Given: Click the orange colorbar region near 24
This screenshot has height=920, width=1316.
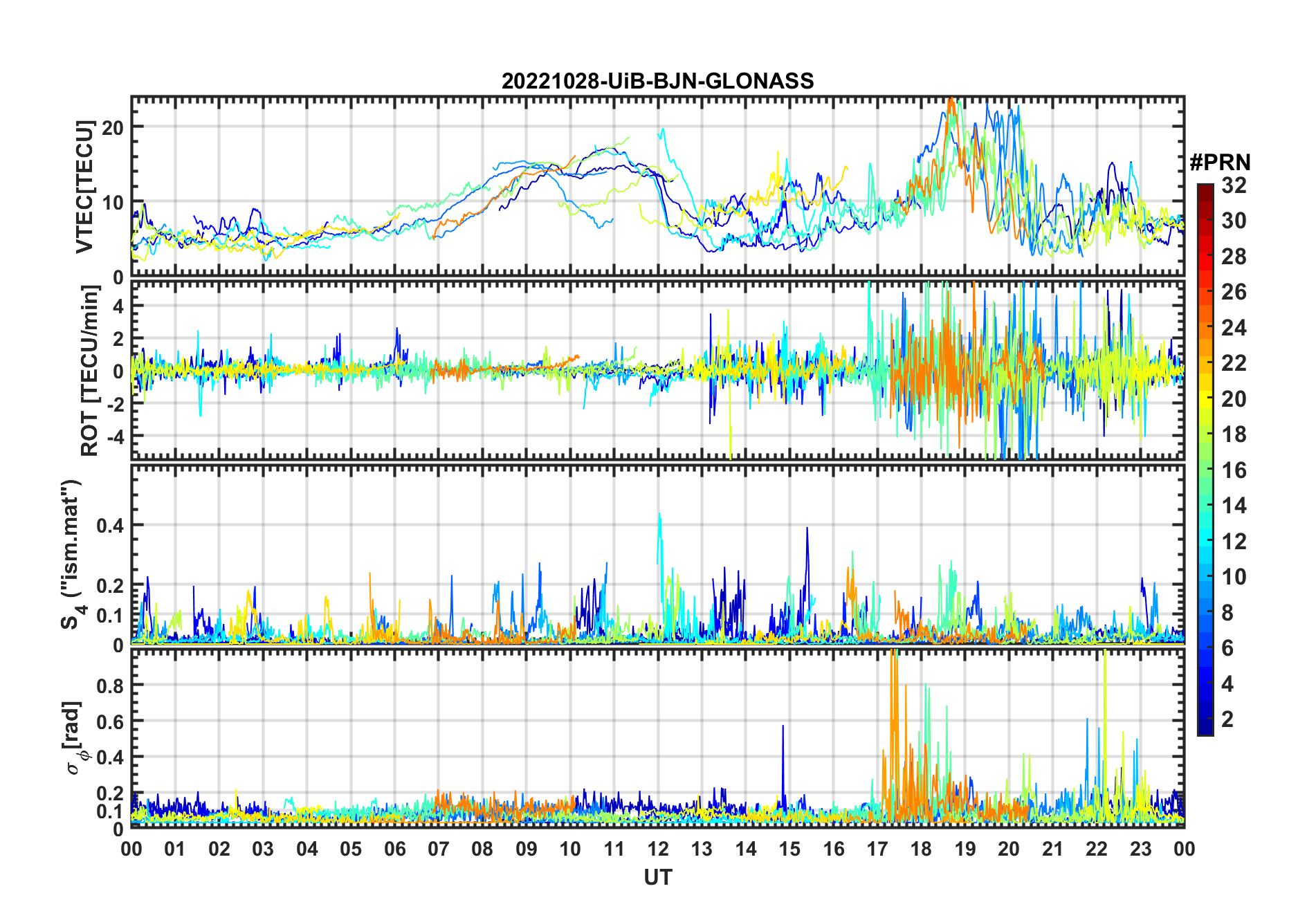Looking at the screenshot, I should pos(1205,327).
